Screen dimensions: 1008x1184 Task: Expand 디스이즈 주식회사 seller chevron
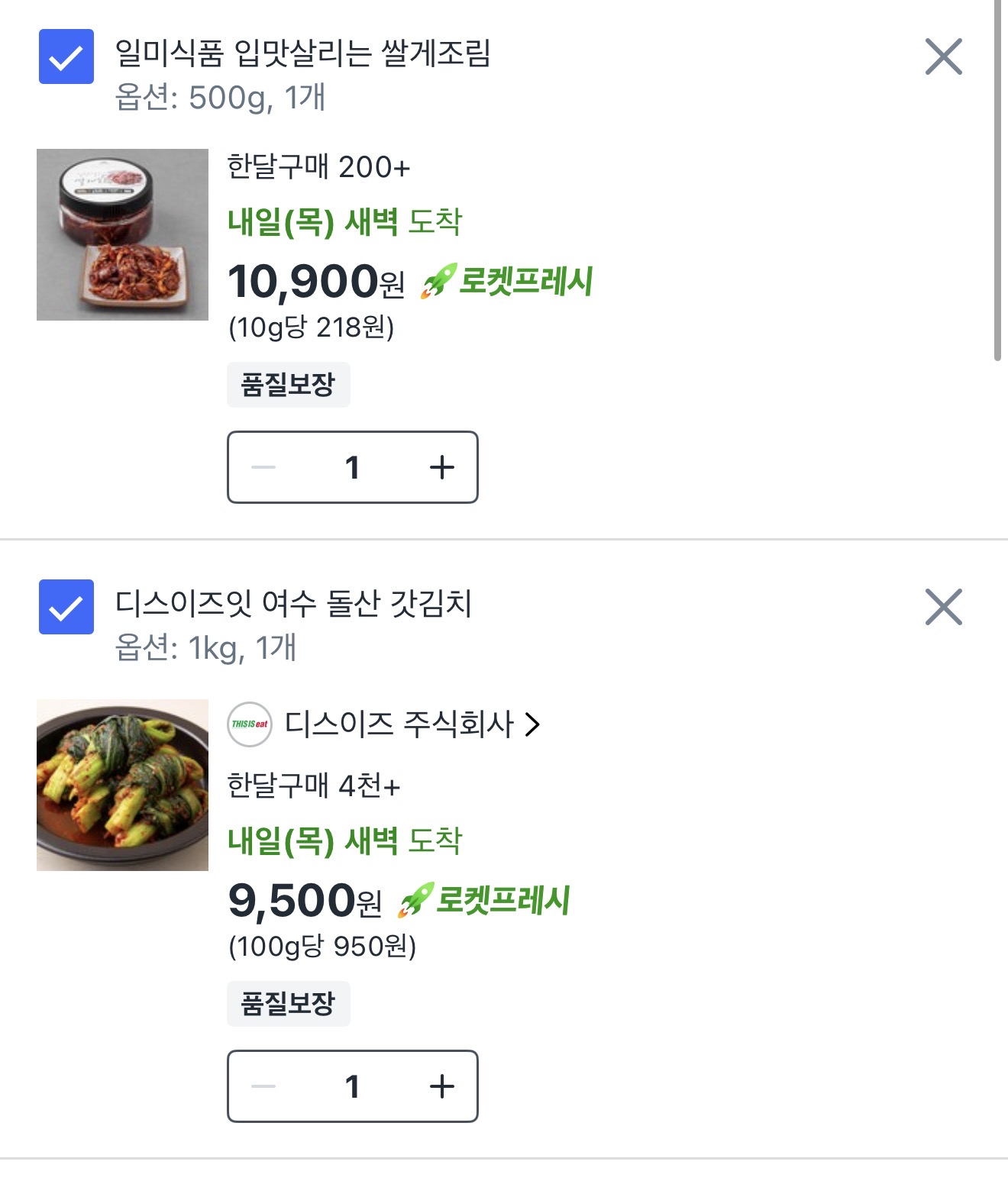point(533,724)
